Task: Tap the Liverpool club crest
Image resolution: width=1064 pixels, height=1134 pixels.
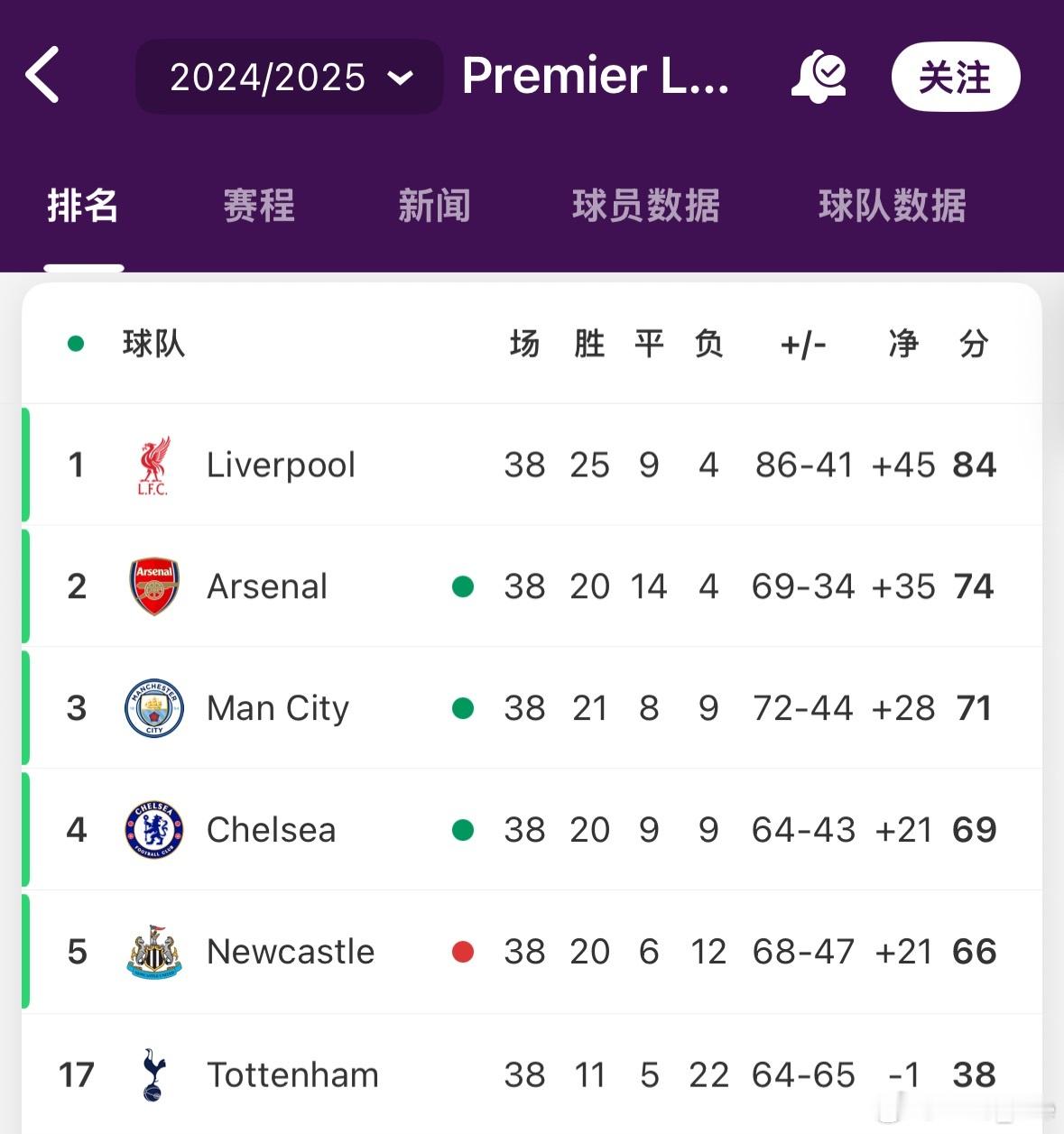Action: coord(153,466)
